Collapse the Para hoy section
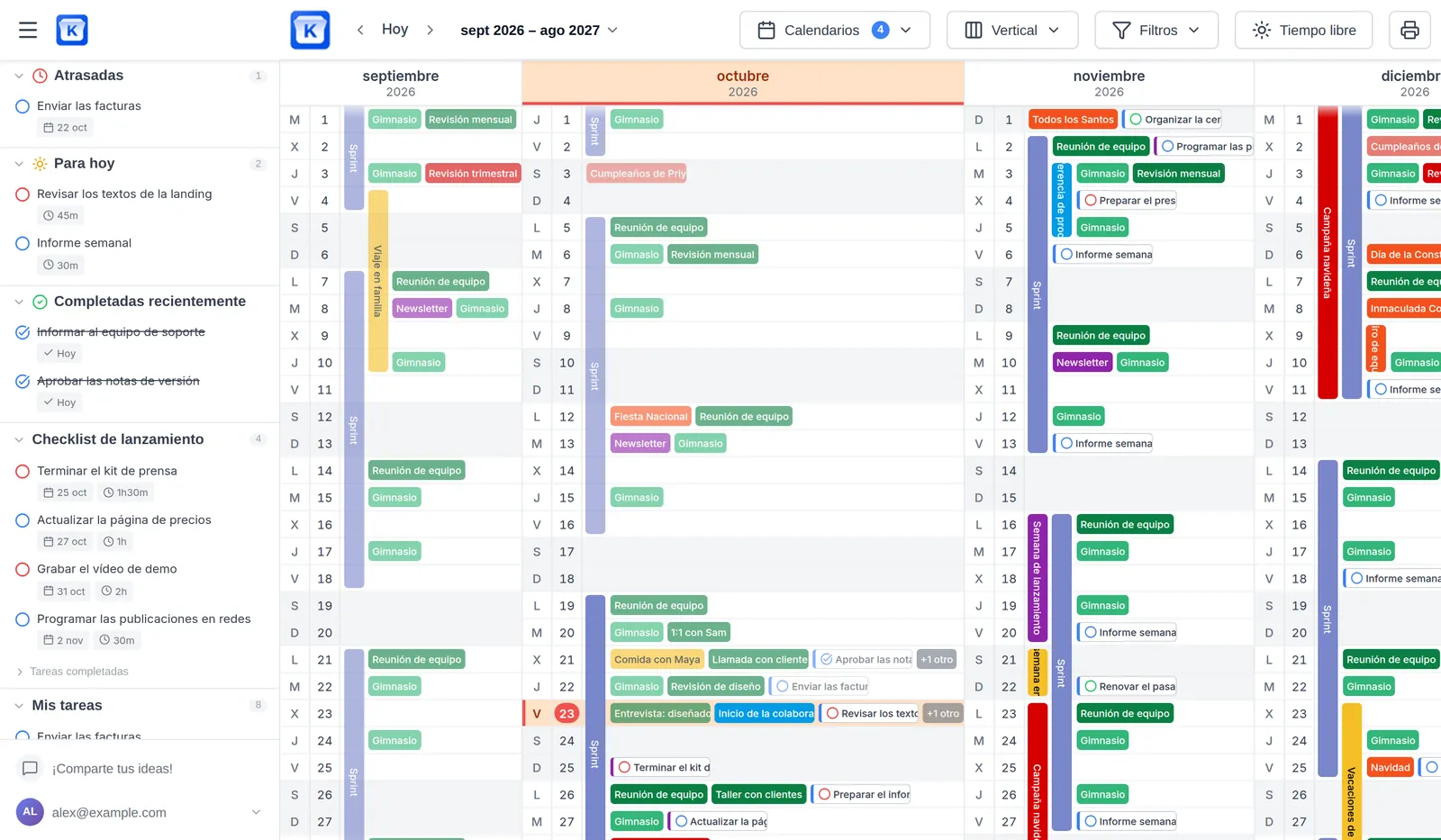The height and width of the screenshot is (840, 1441). (19, 164)
